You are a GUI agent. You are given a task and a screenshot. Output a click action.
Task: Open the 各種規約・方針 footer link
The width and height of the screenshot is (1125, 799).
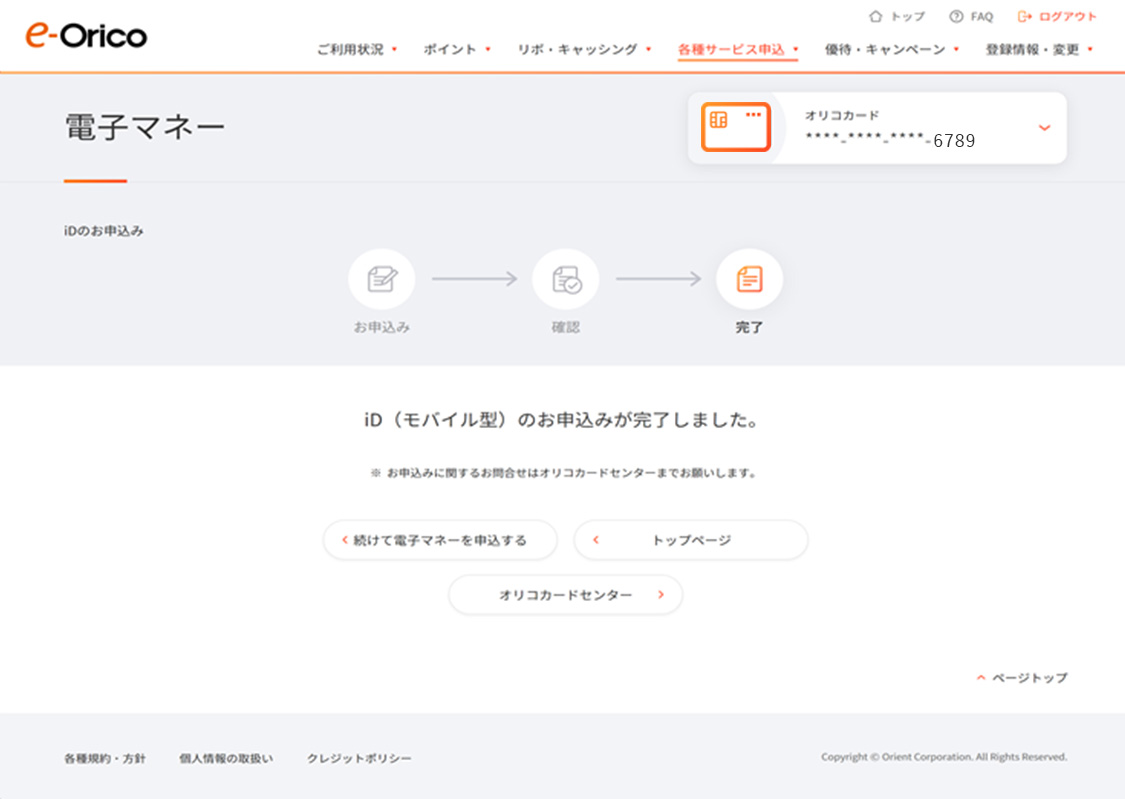(x=105, y=758)
